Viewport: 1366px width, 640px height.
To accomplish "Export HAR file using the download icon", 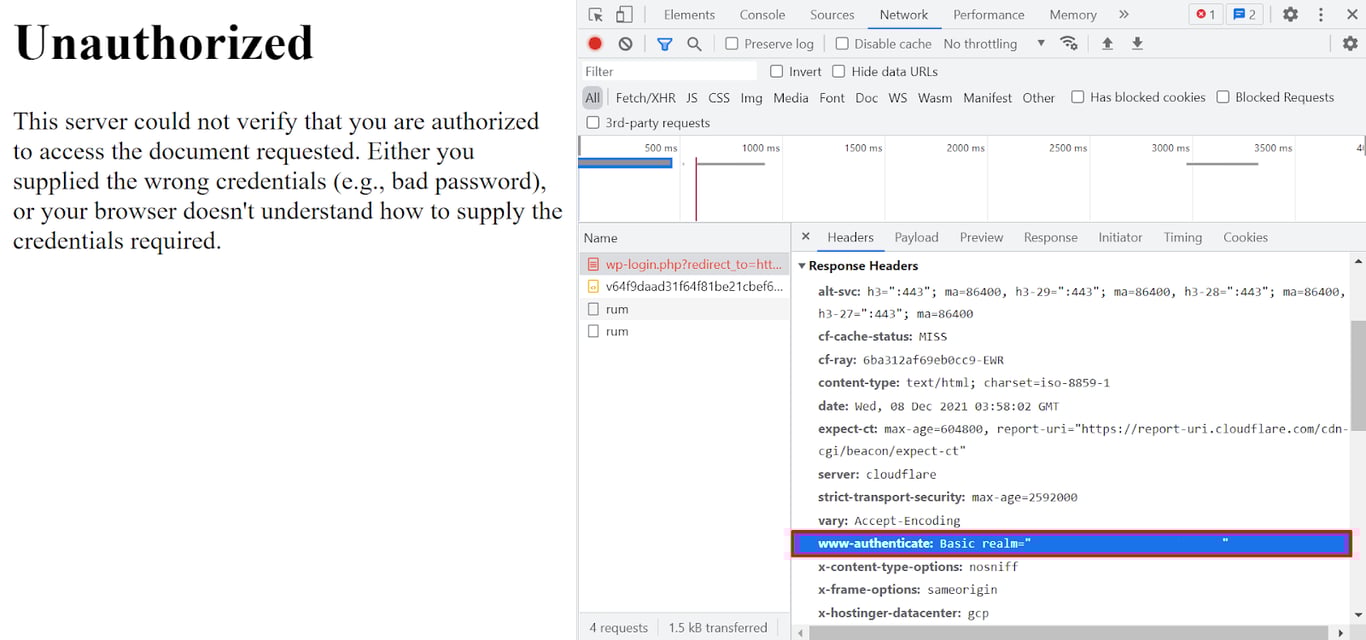I will [x=1138, y=44].
